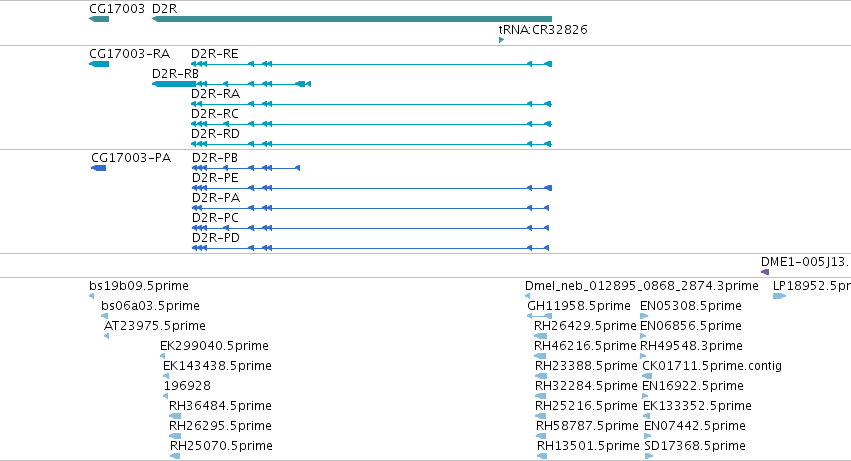The height and width of the screenshot is (461, 851).
Task: Select the D2R-RB transcript label
Action: pyautogui.click(x=175, y=73)
